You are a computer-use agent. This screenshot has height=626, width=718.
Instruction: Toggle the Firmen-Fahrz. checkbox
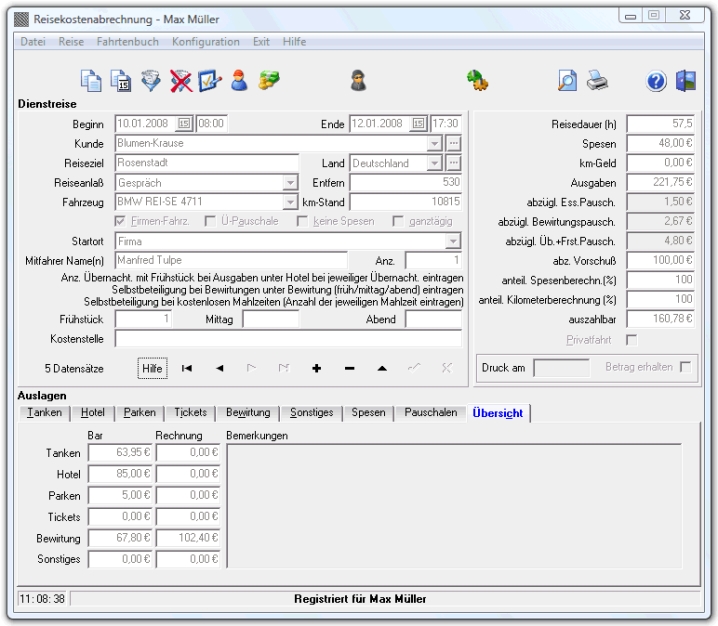(122, 221)
